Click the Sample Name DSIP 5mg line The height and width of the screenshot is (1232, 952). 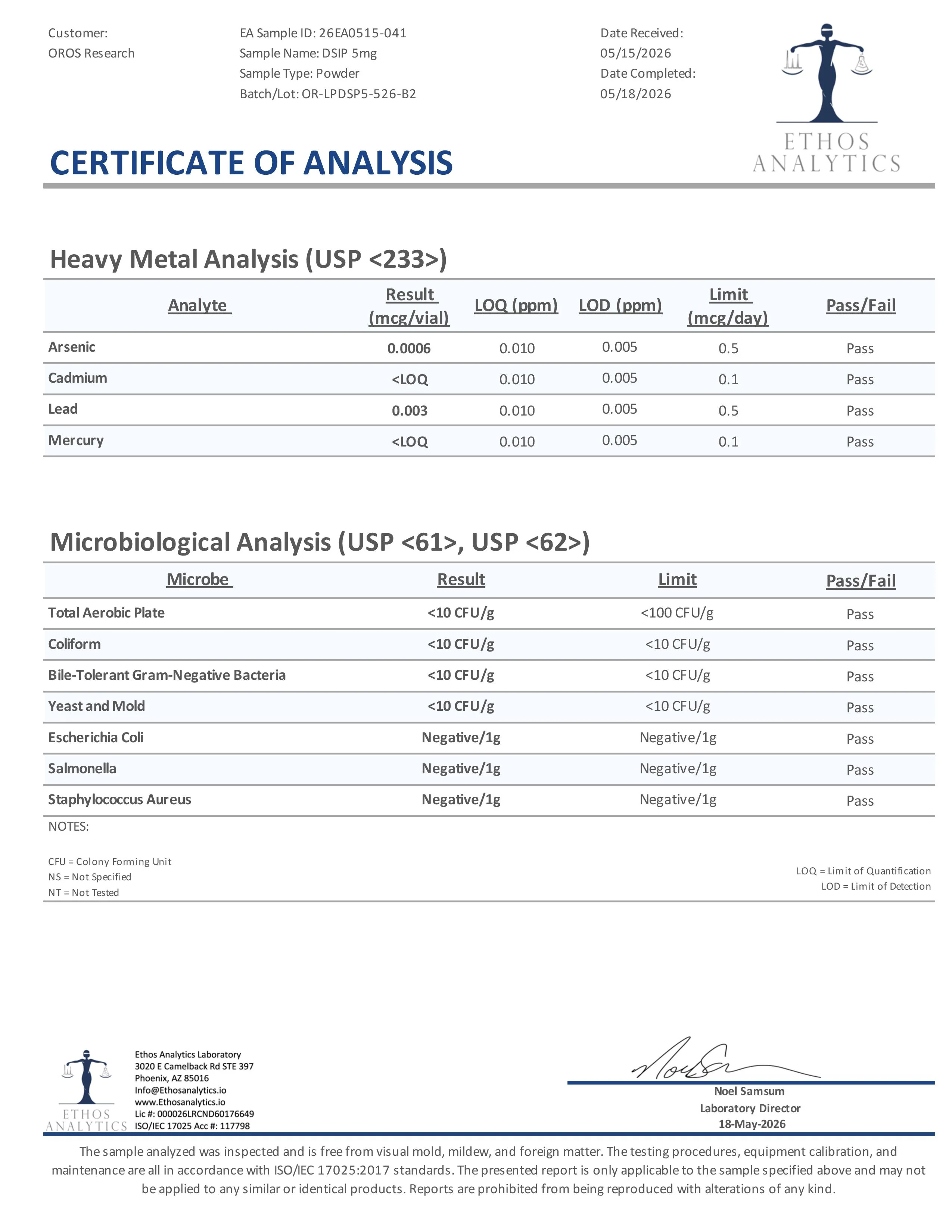[308, 54]
